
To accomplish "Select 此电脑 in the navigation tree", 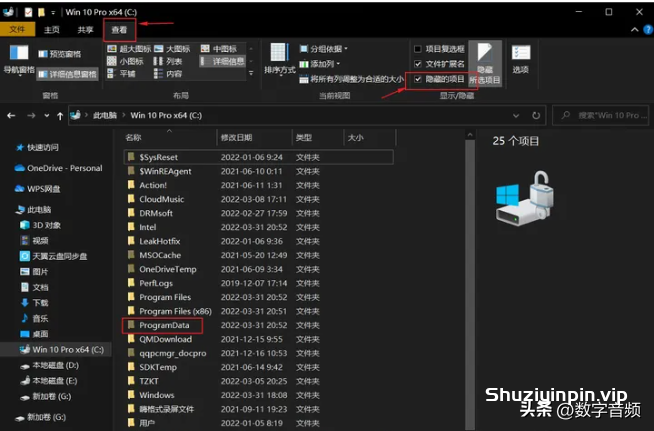I will (x=33, y=209).
